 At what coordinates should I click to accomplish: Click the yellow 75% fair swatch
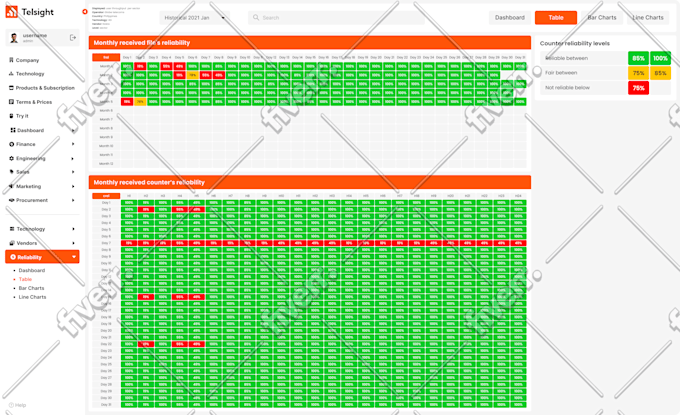638,73
